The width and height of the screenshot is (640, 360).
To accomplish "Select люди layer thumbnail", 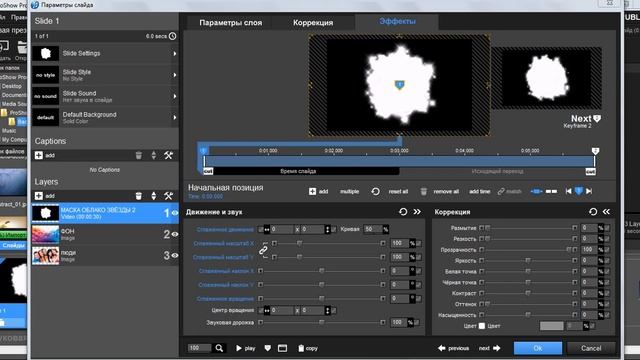I will tap(45, 256).
